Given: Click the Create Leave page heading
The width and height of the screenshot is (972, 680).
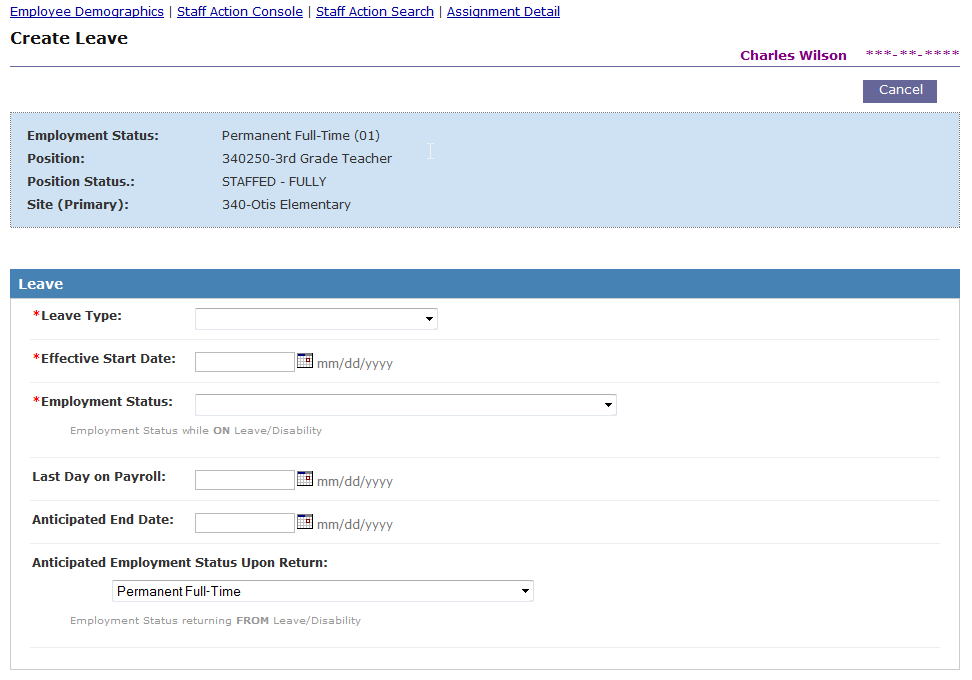Looking at the screenshot, I should tap(69, 38).
